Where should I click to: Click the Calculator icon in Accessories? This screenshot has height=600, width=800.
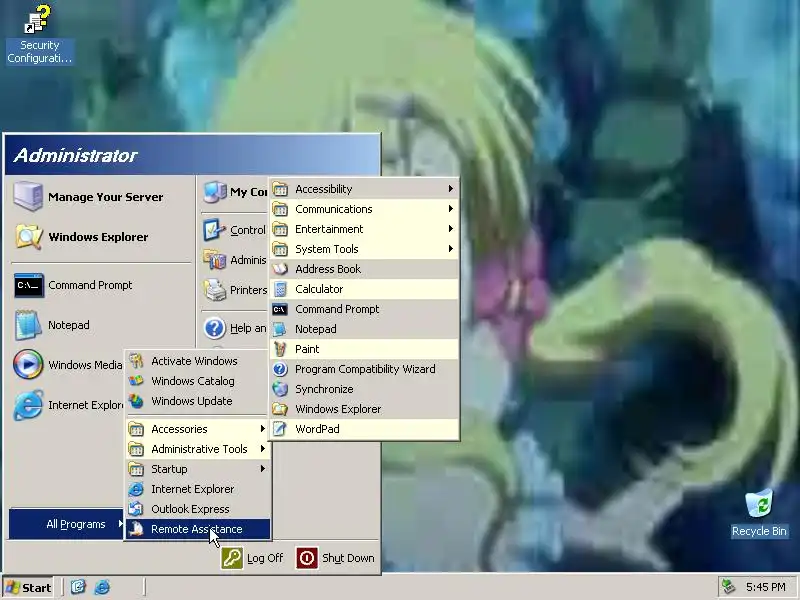tap(280, 289)
